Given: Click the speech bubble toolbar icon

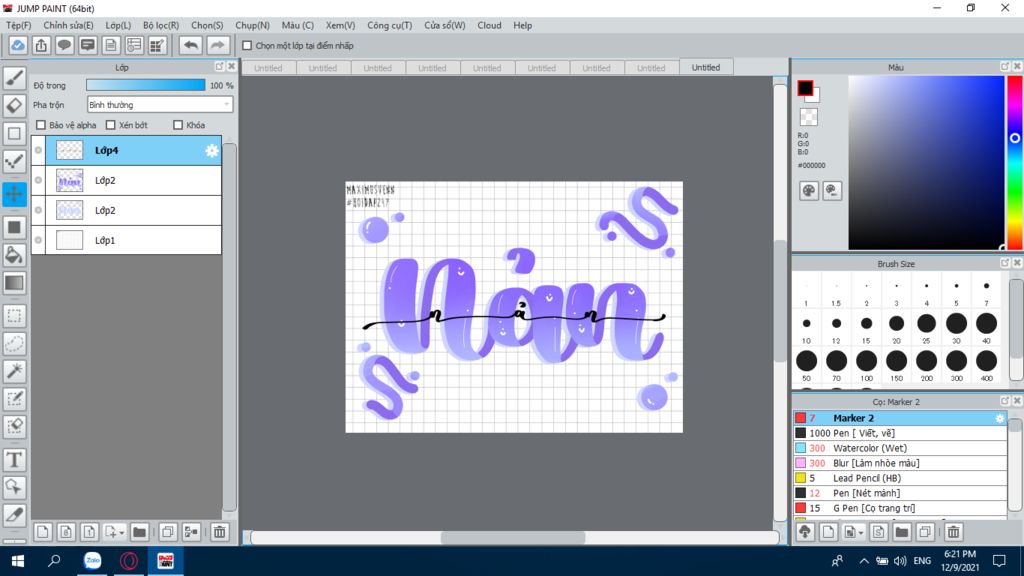Looking at the screenshot, I should [x=64, y=46].
